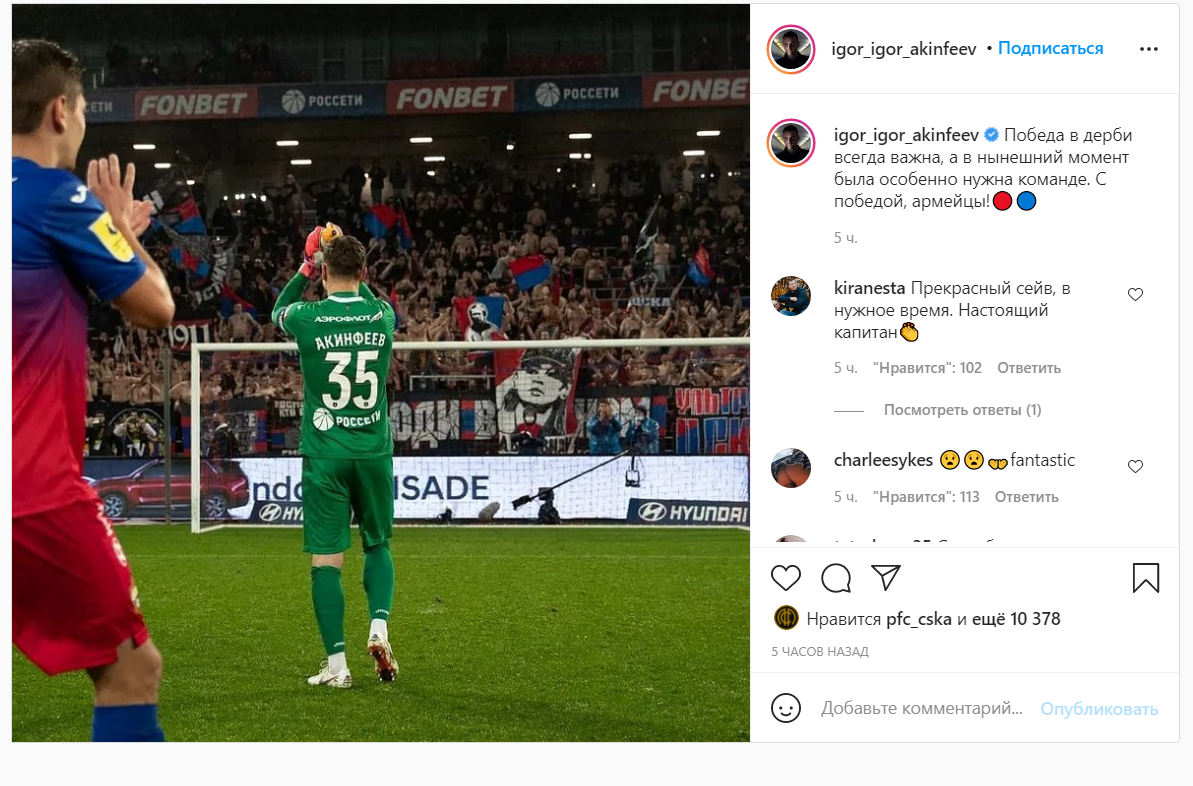Like kiranesta's comment with the heart

tap(1135, 294)
